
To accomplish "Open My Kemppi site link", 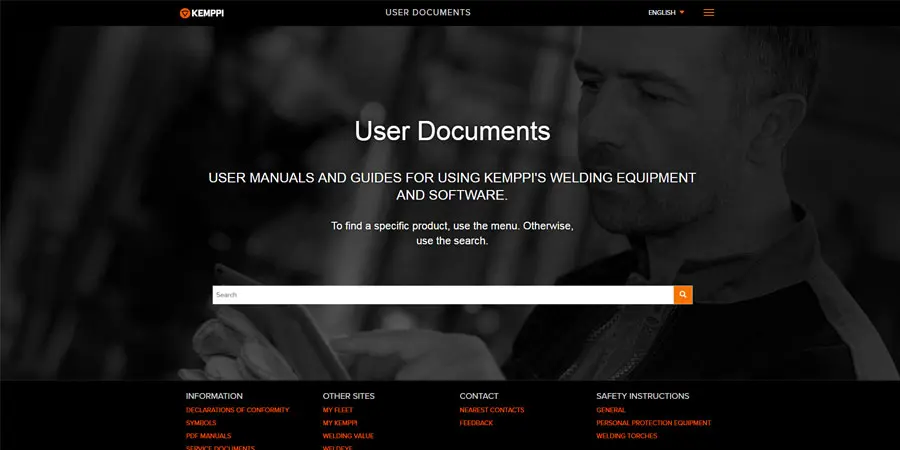I will point(340,423).
